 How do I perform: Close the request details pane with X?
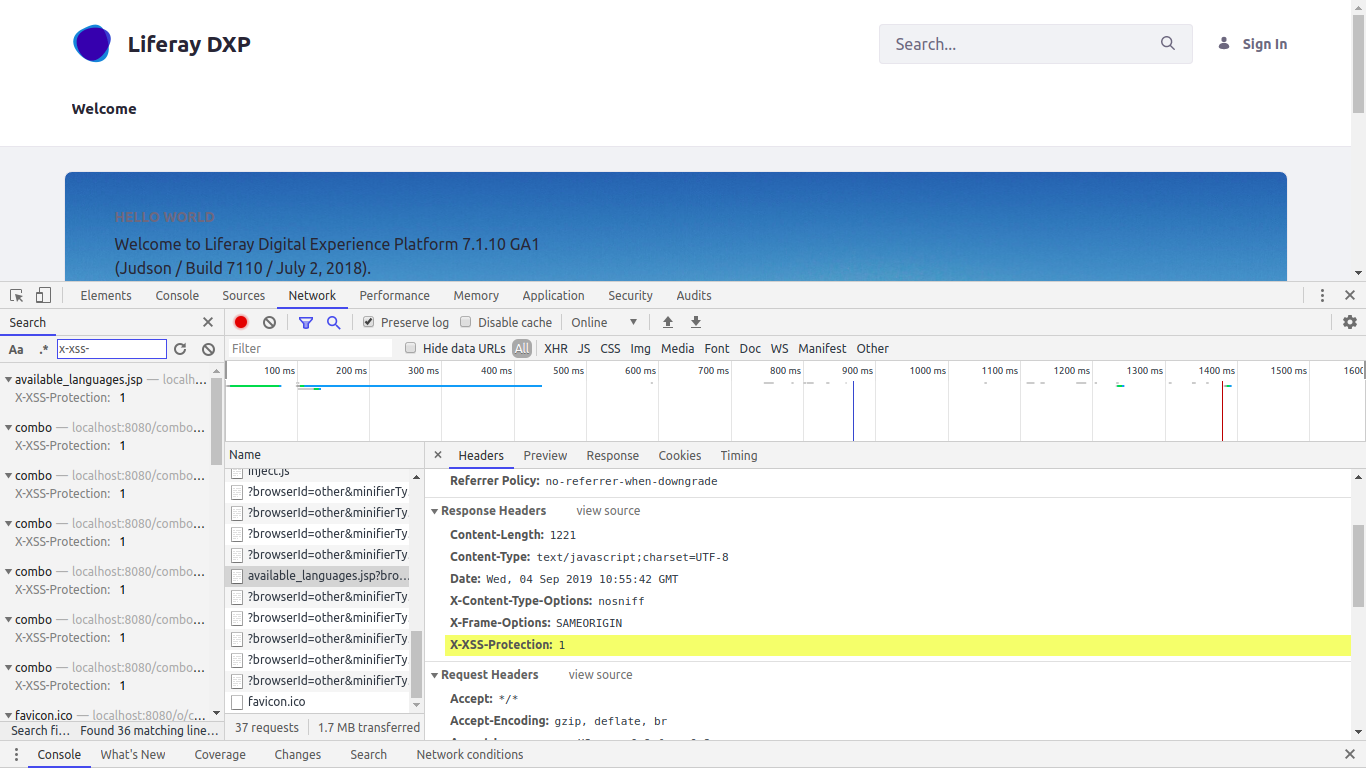click(438, 455)
